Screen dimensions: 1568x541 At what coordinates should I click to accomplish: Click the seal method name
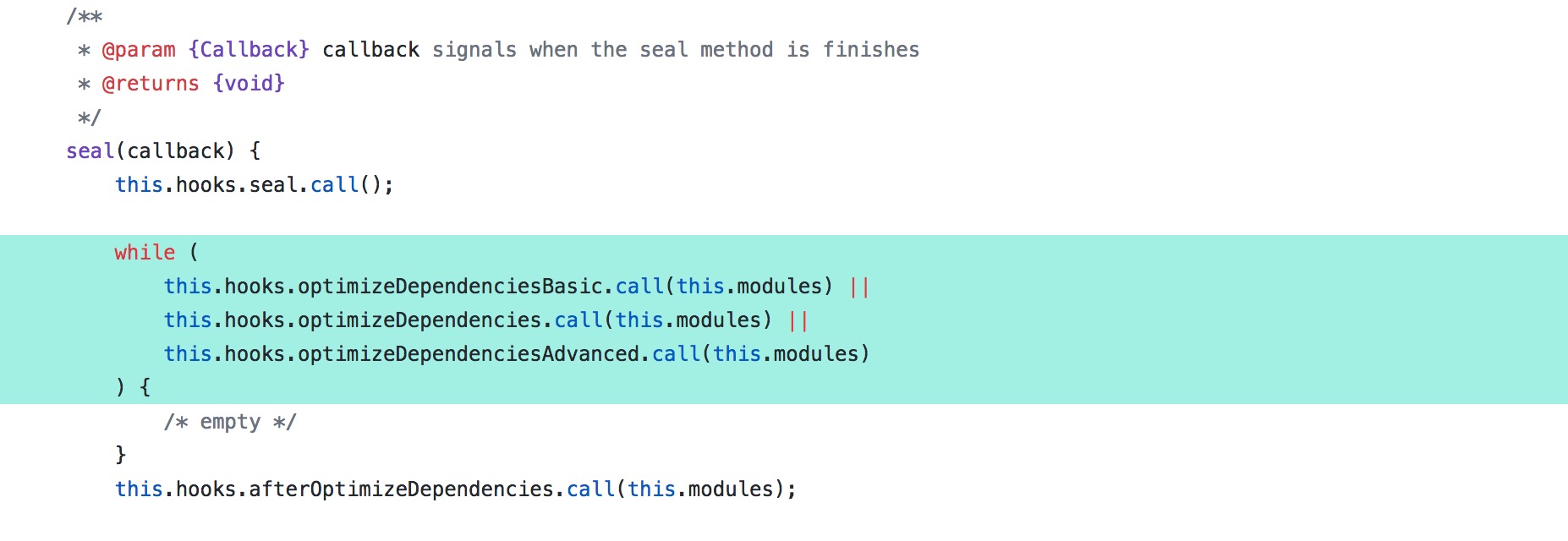[x=90, y=151]
